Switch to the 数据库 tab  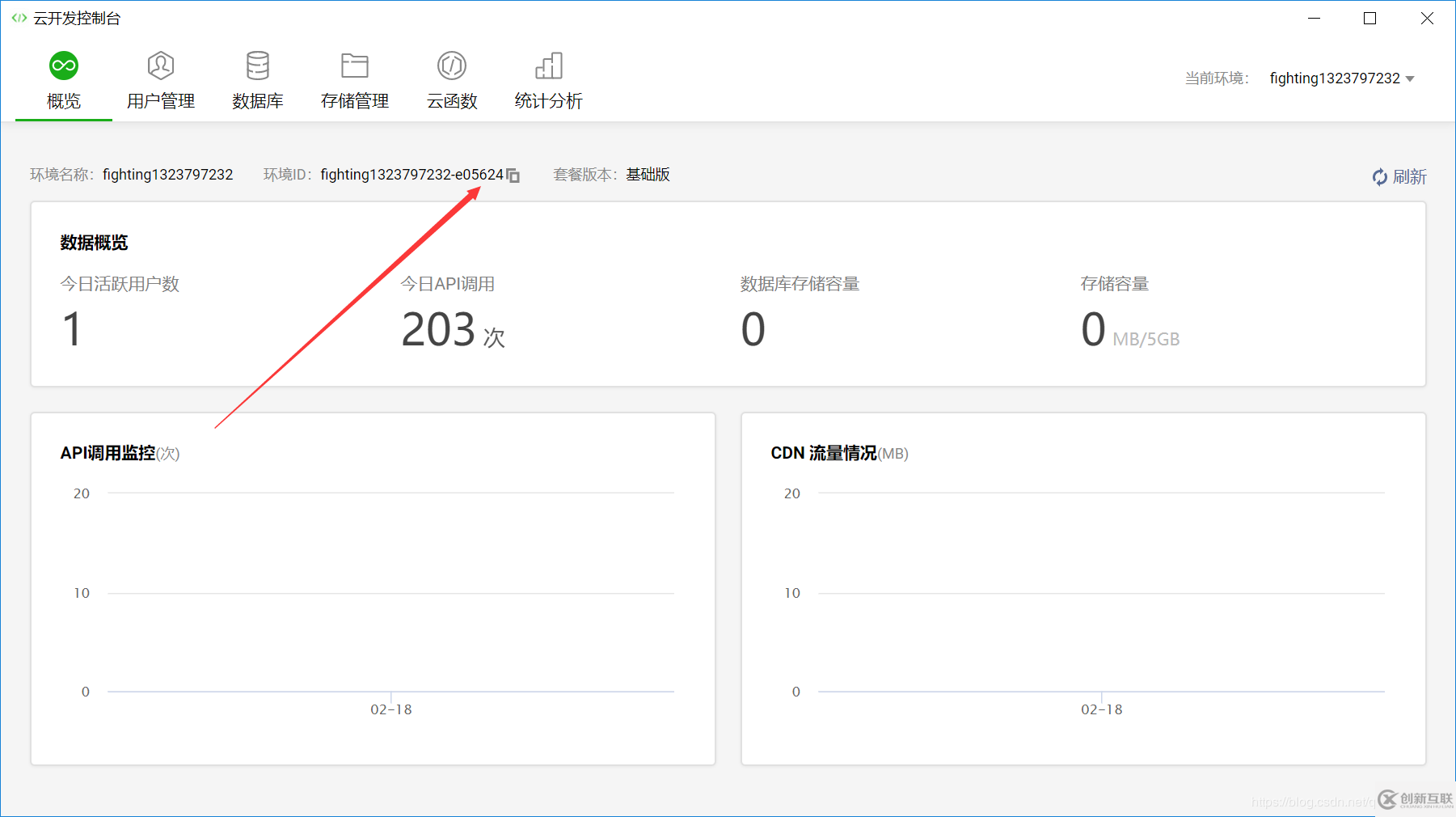(258, 101)
